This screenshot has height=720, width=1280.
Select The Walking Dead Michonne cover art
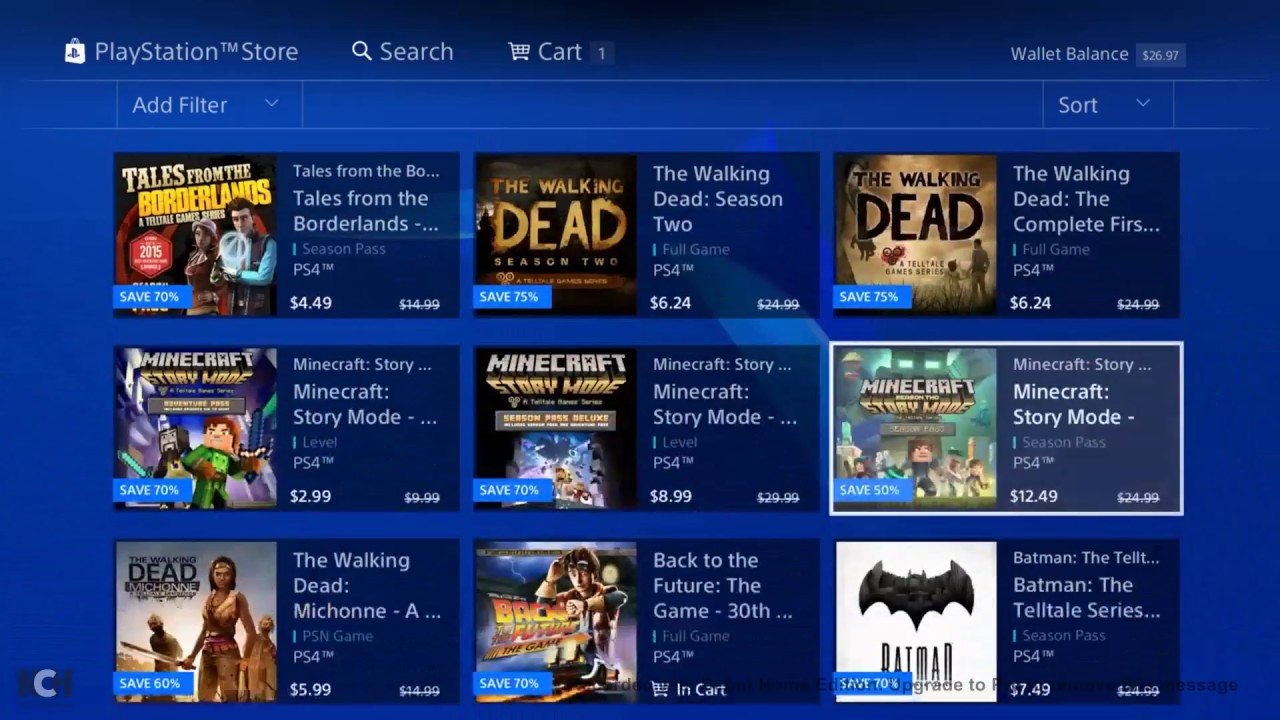[196, 621]
